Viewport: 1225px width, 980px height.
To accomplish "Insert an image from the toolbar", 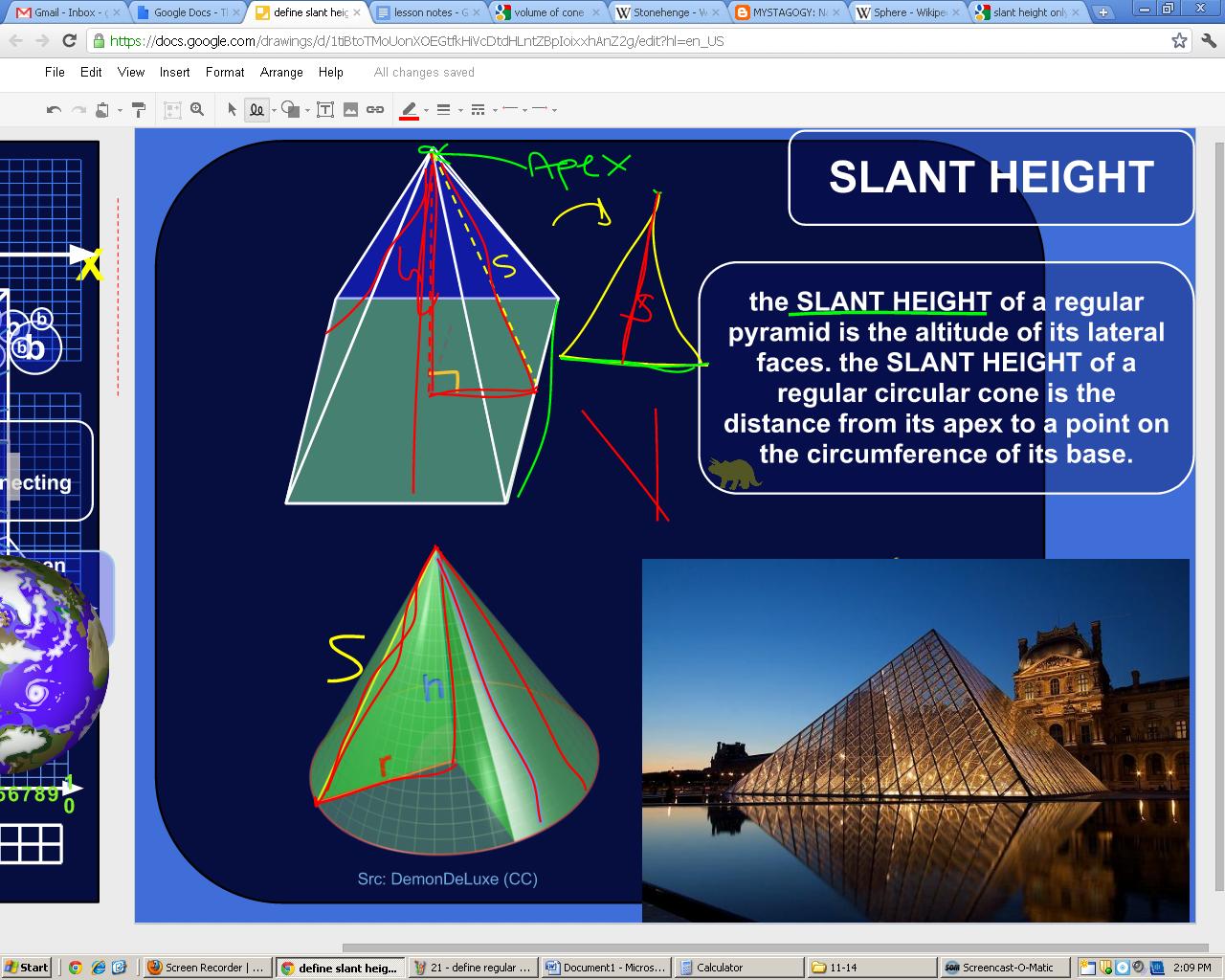I will click(350, 110).
